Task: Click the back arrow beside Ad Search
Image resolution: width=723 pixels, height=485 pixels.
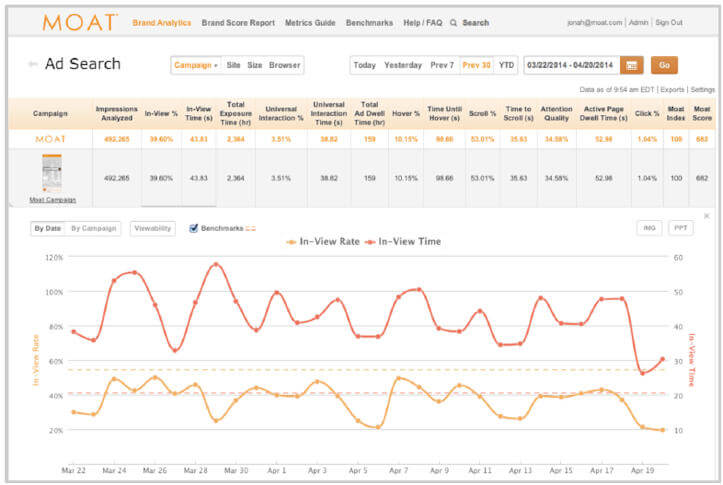Action: (33, 64)
